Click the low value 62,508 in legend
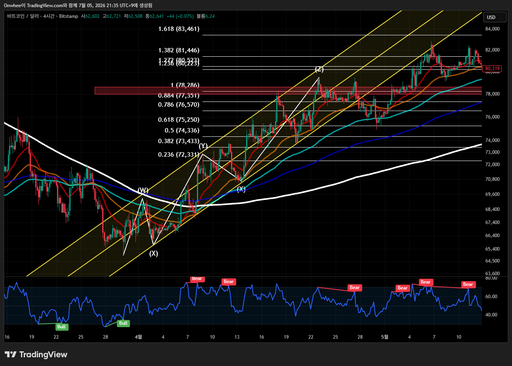Viewport: 512px width, 366px height. 135,16
